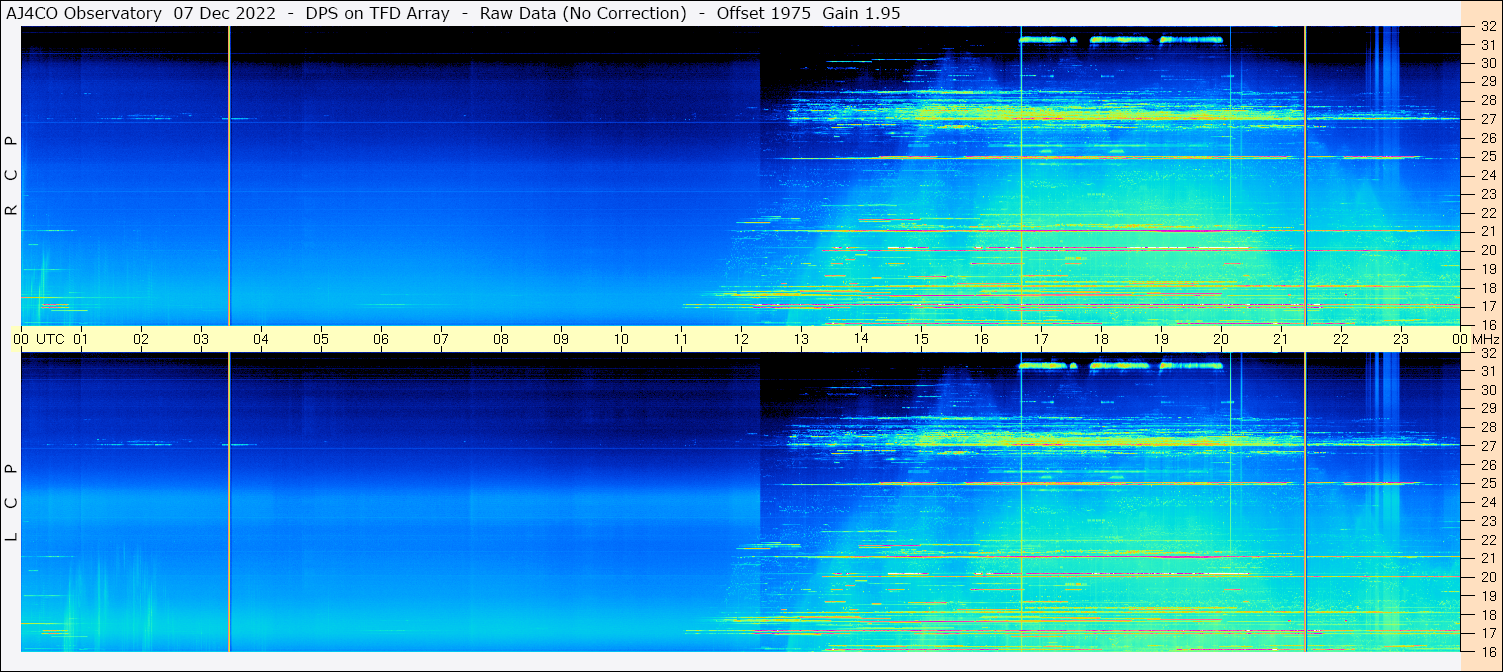
Task: Click '16' on LCP frequency scale
Action: coord(1488,652)
